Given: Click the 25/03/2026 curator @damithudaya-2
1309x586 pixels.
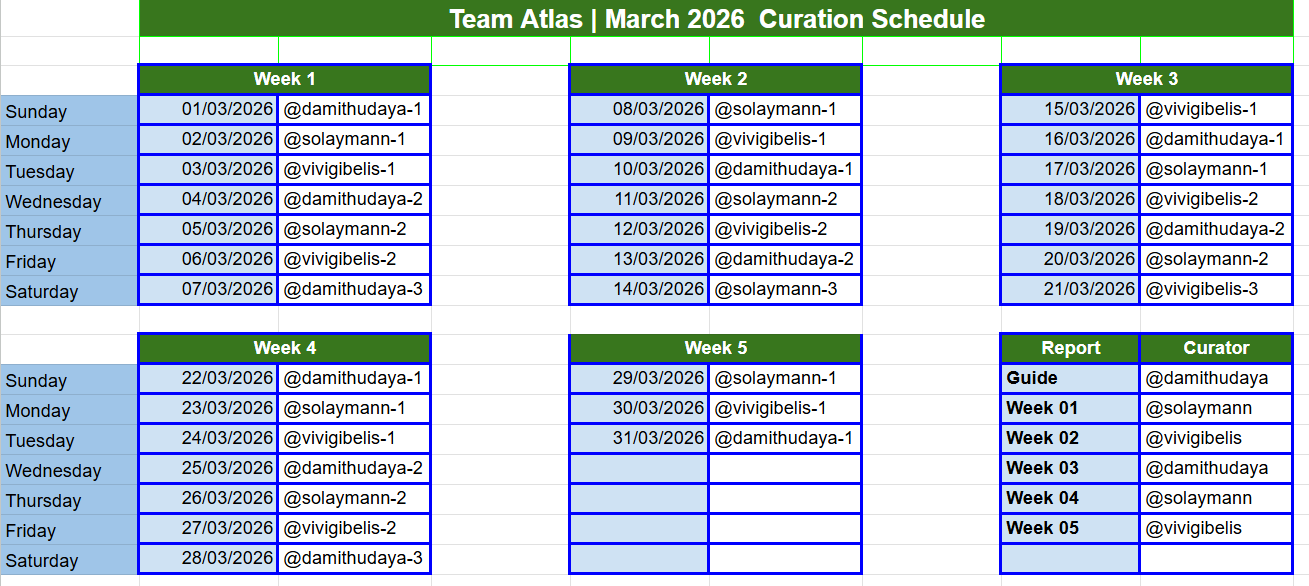Looking at the screenshot, I should pyautogui.click(x=354, y=469).
